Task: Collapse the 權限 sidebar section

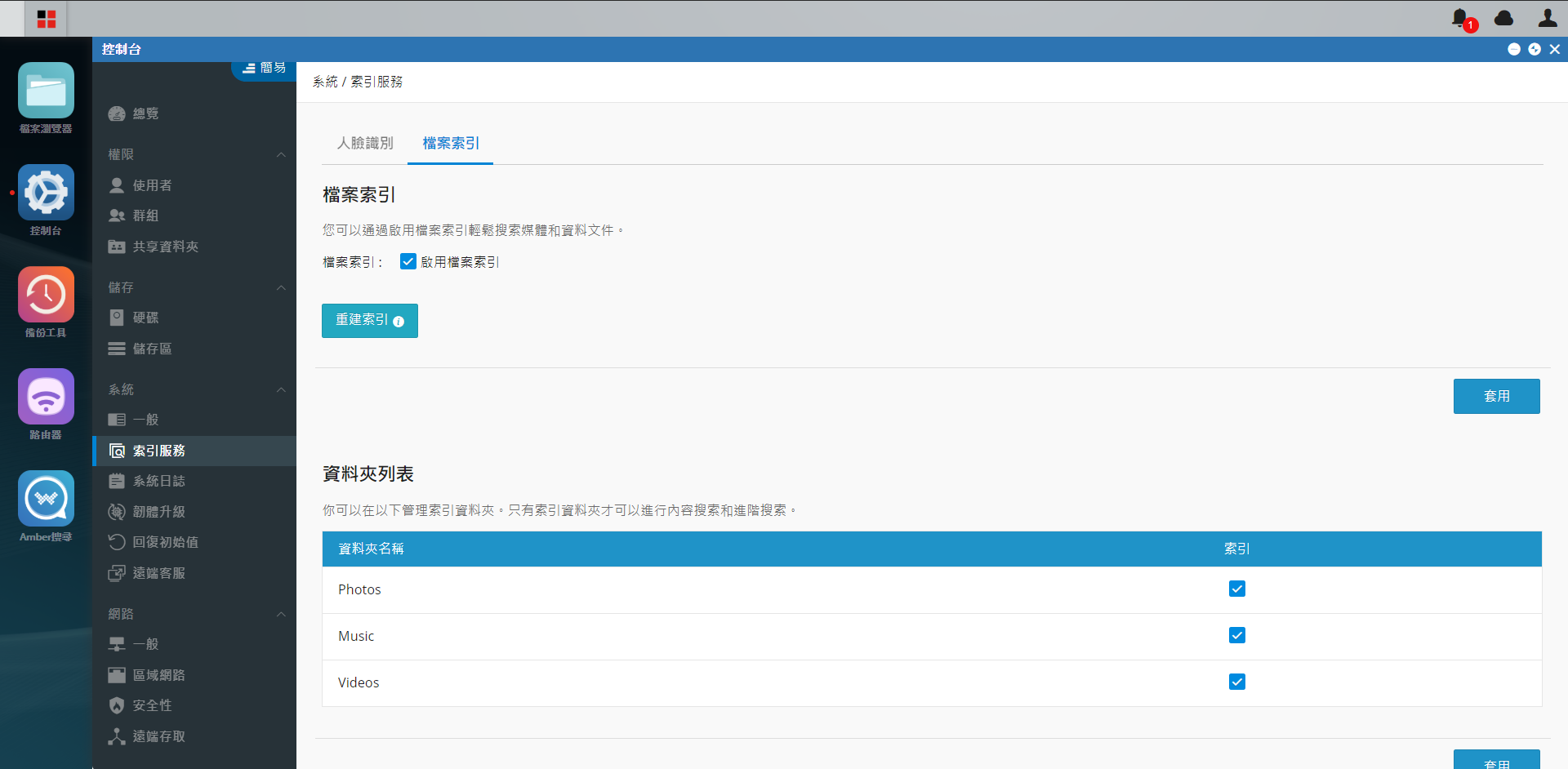Action: tap(281, 154)
